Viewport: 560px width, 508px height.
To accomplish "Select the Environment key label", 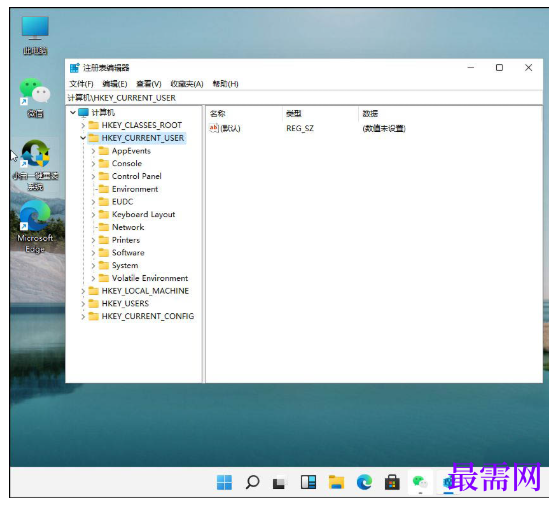I will [x=135, y=189].
